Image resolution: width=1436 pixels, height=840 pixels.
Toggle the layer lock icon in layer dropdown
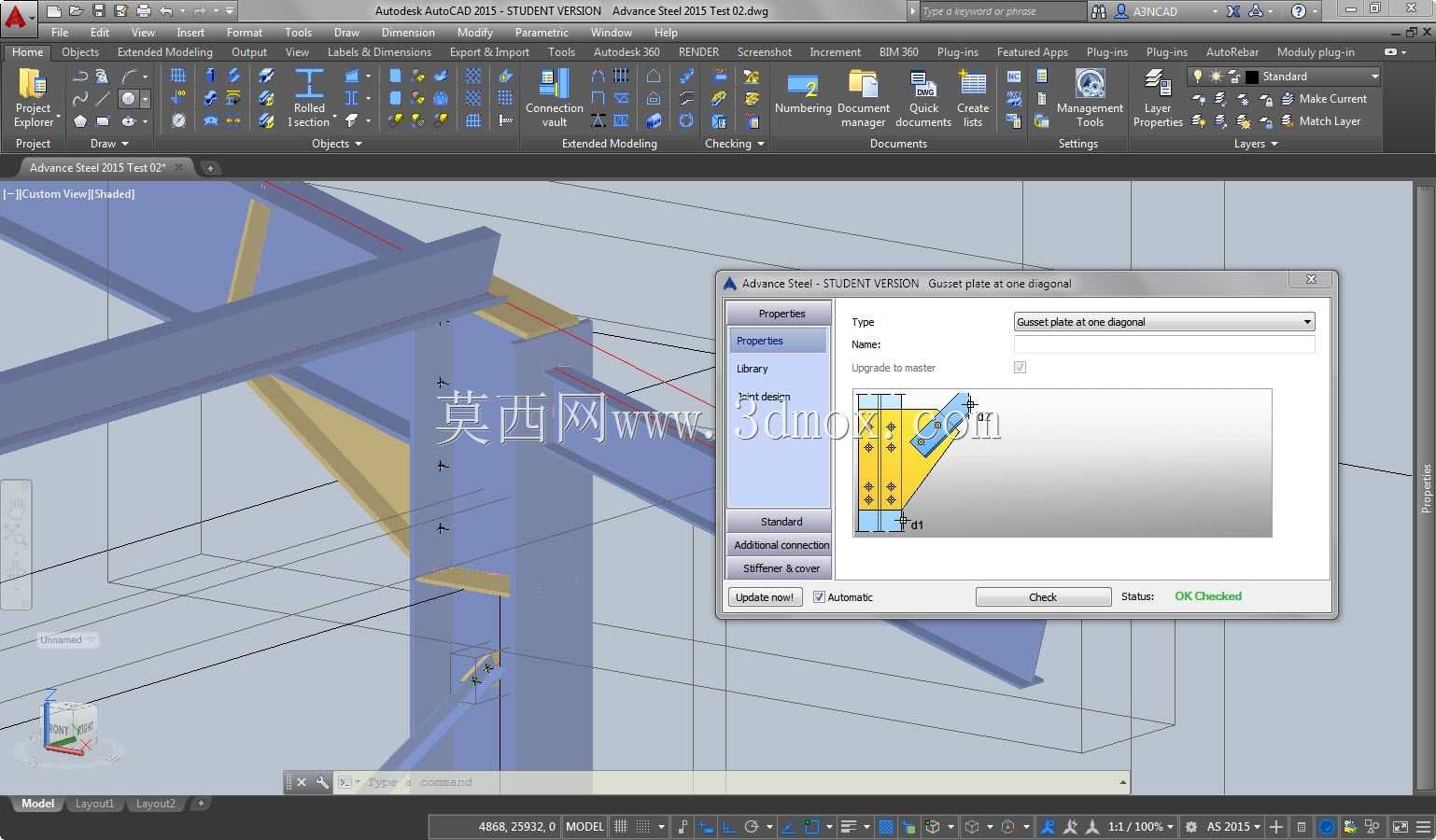(1233, 77)
